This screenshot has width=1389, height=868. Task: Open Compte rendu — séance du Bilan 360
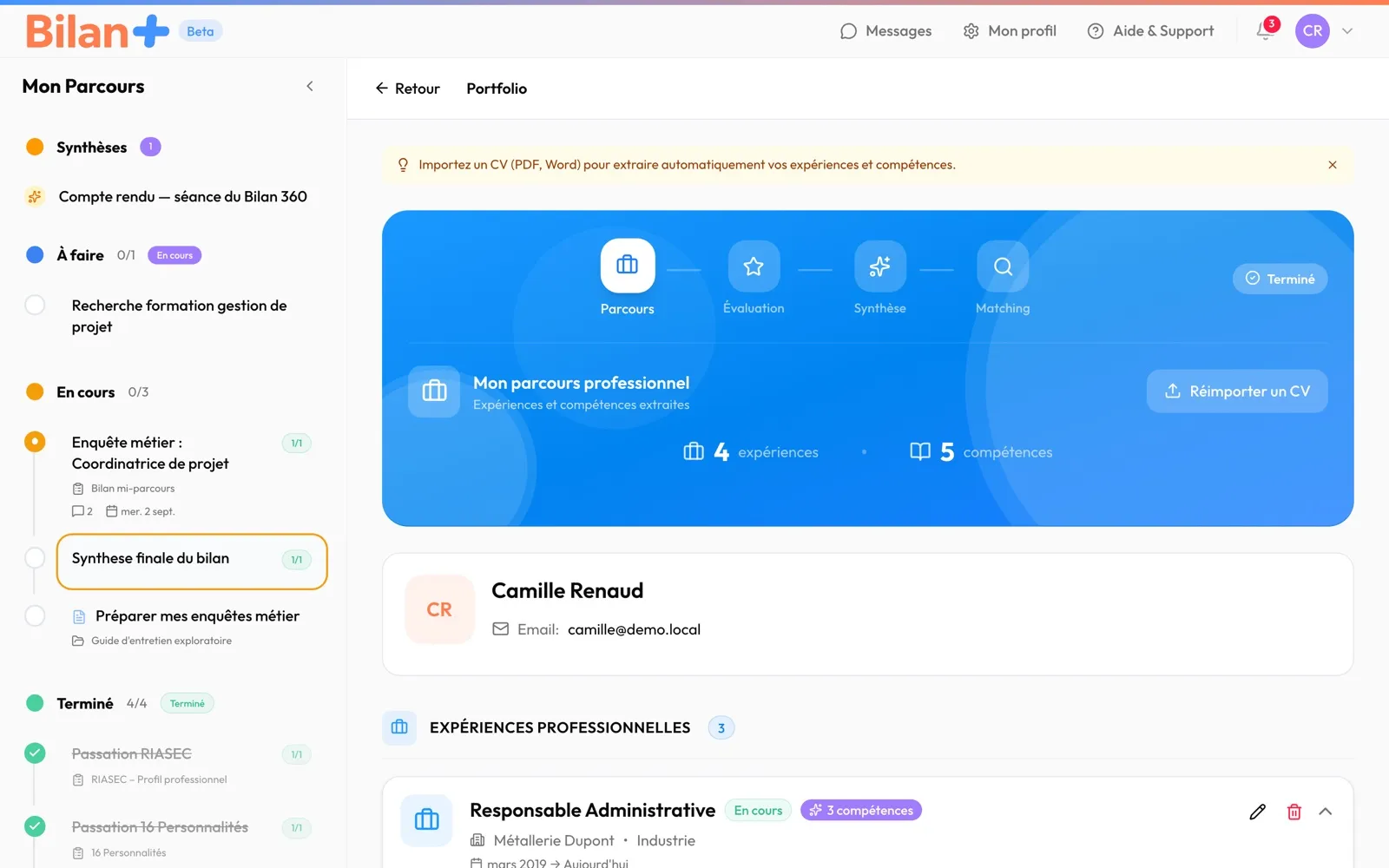(x=183, y=197)
